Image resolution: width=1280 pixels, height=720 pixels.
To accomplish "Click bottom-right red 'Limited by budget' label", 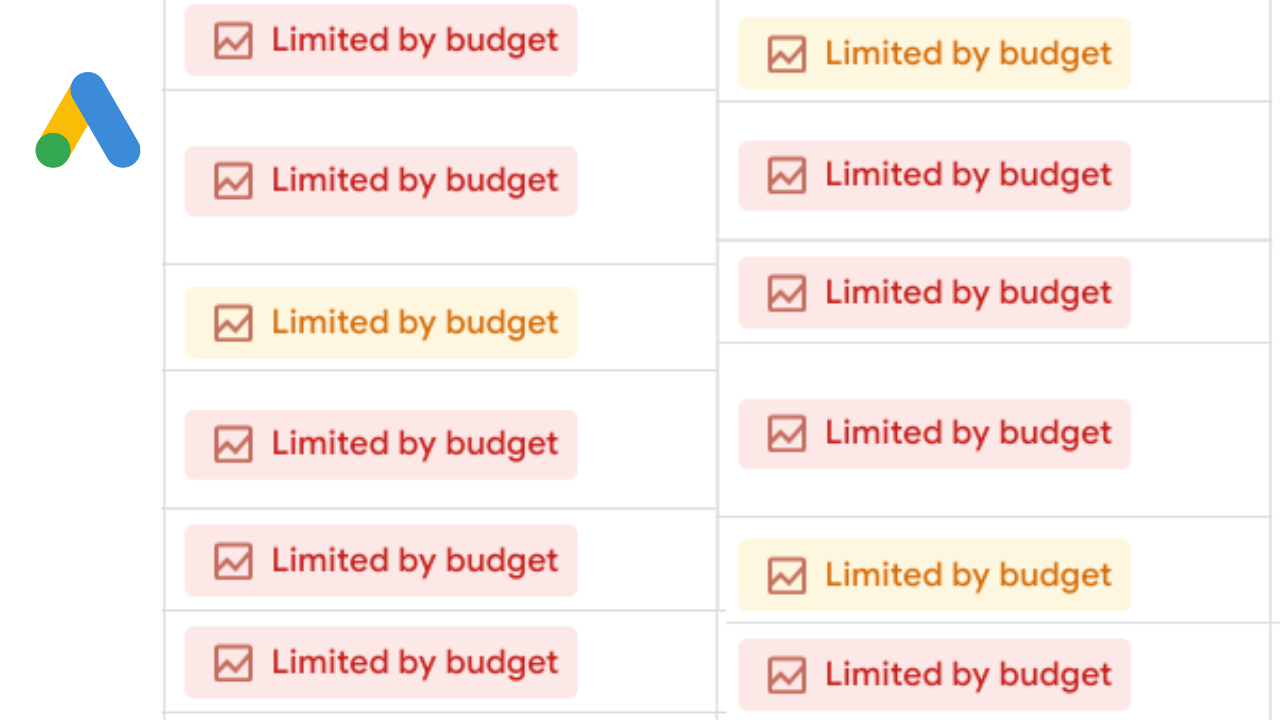I will point(968,675).
